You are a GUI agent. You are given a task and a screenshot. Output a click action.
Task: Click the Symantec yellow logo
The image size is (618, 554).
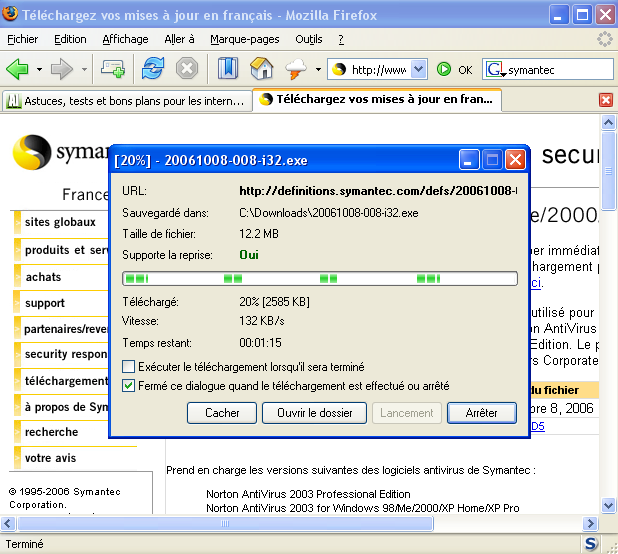(x=32, y=152)
